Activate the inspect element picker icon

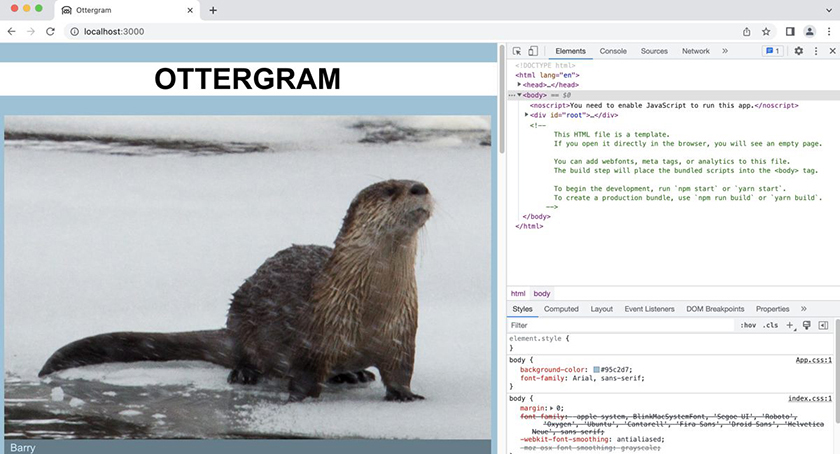coord(517,51)
